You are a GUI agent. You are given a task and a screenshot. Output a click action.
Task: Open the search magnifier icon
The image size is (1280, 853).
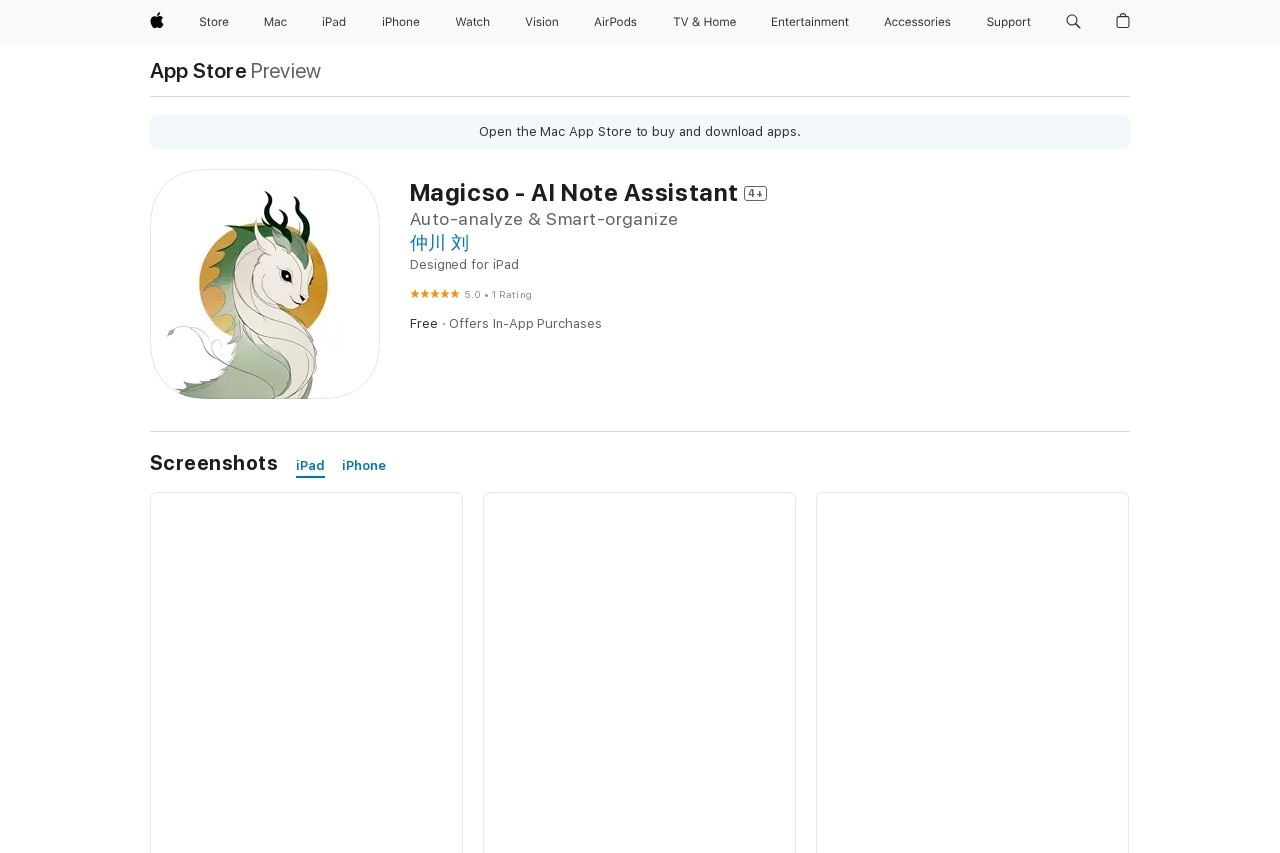(1073, 21)
